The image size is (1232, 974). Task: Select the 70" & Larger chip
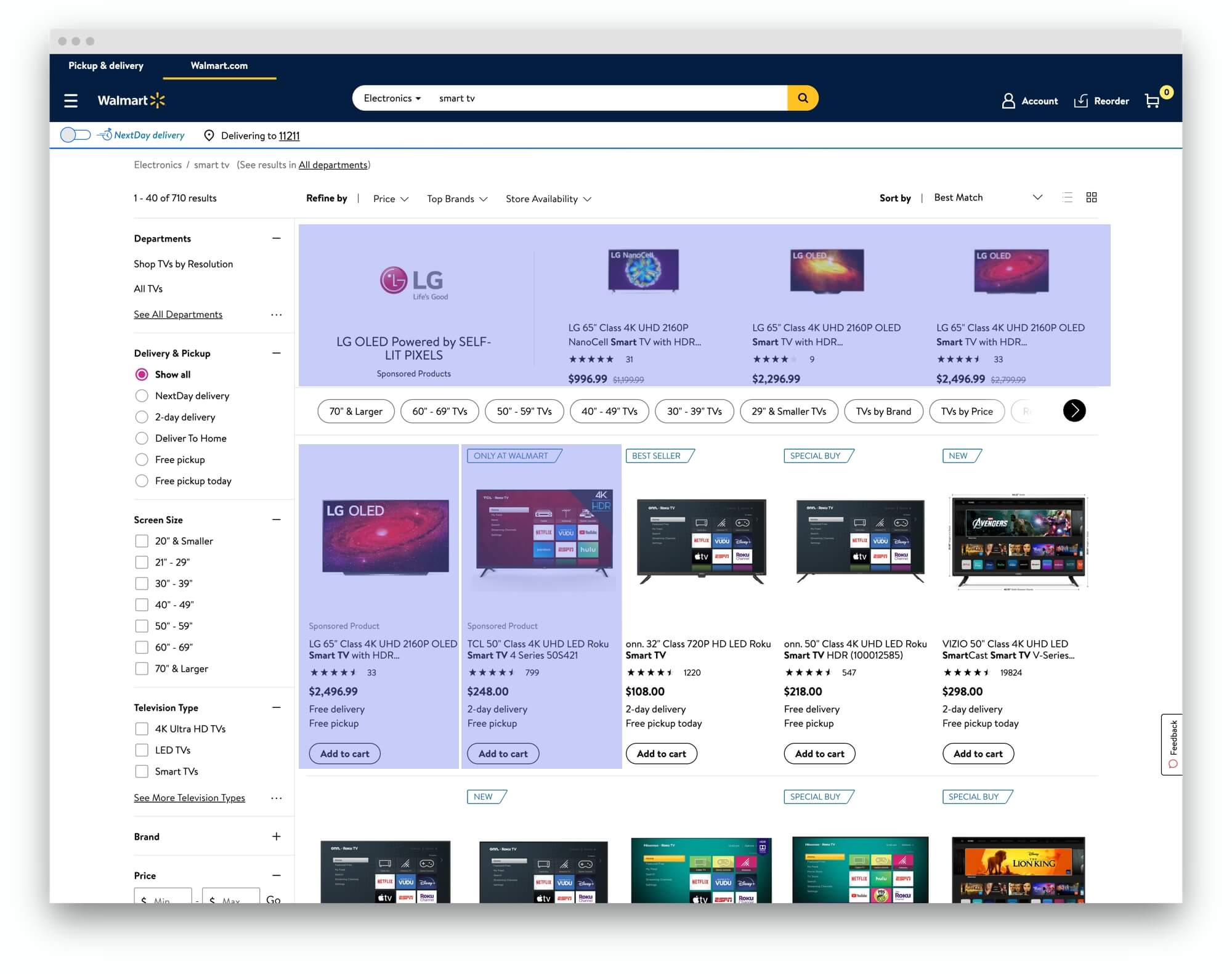pos(356,412)
